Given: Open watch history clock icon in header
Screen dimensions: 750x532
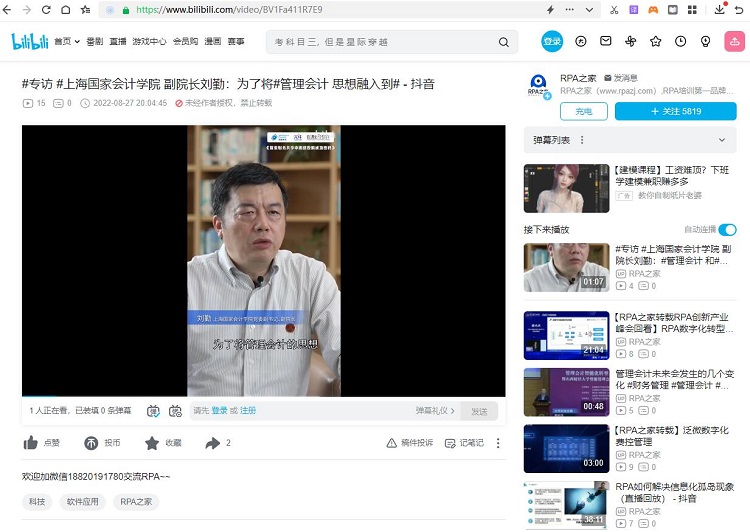Looking at the screenshot, I should [680, 41].
